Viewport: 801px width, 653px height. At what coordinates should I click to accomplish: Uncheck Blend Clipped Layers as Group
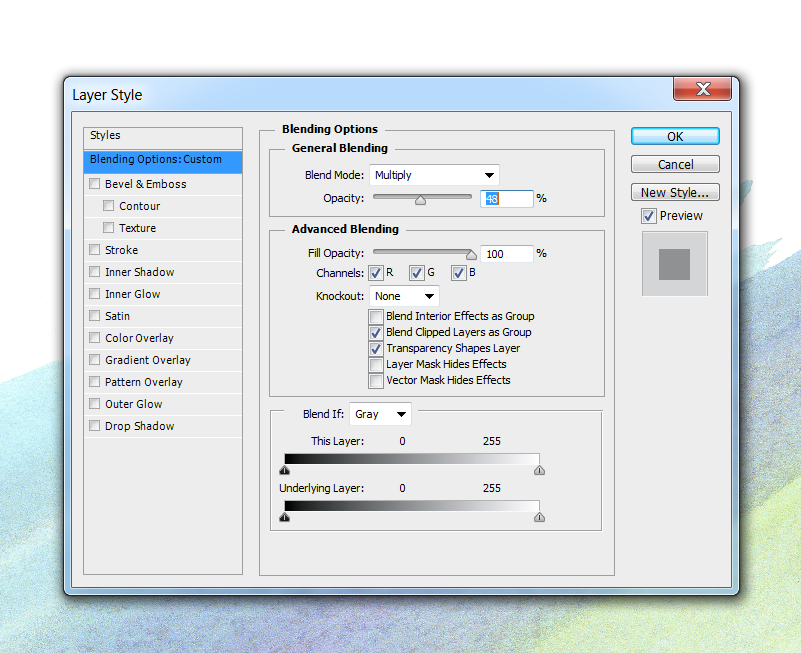click(376, 333)
